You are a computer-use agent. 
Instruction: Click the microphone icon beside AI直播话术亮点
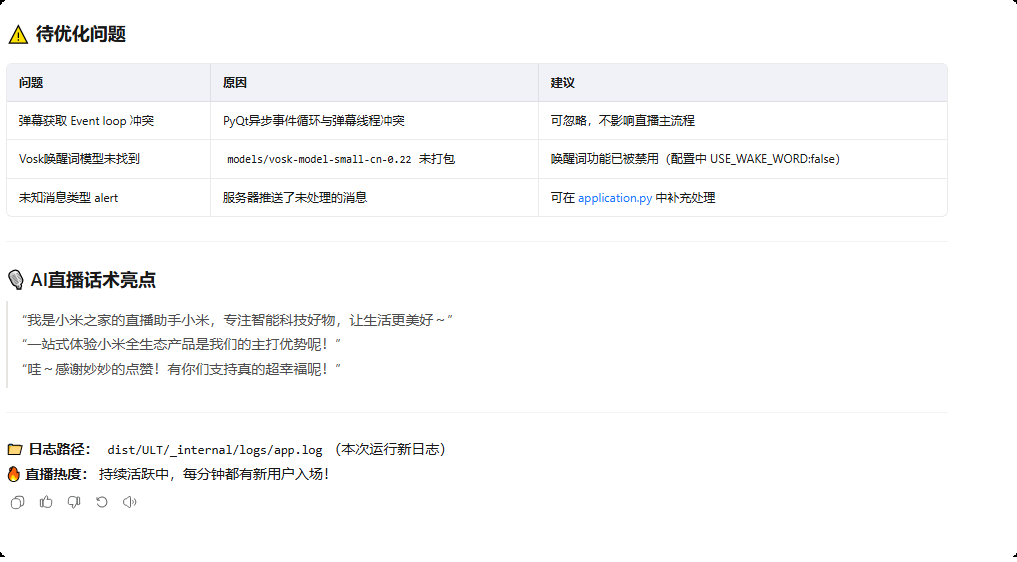(16, 280)
